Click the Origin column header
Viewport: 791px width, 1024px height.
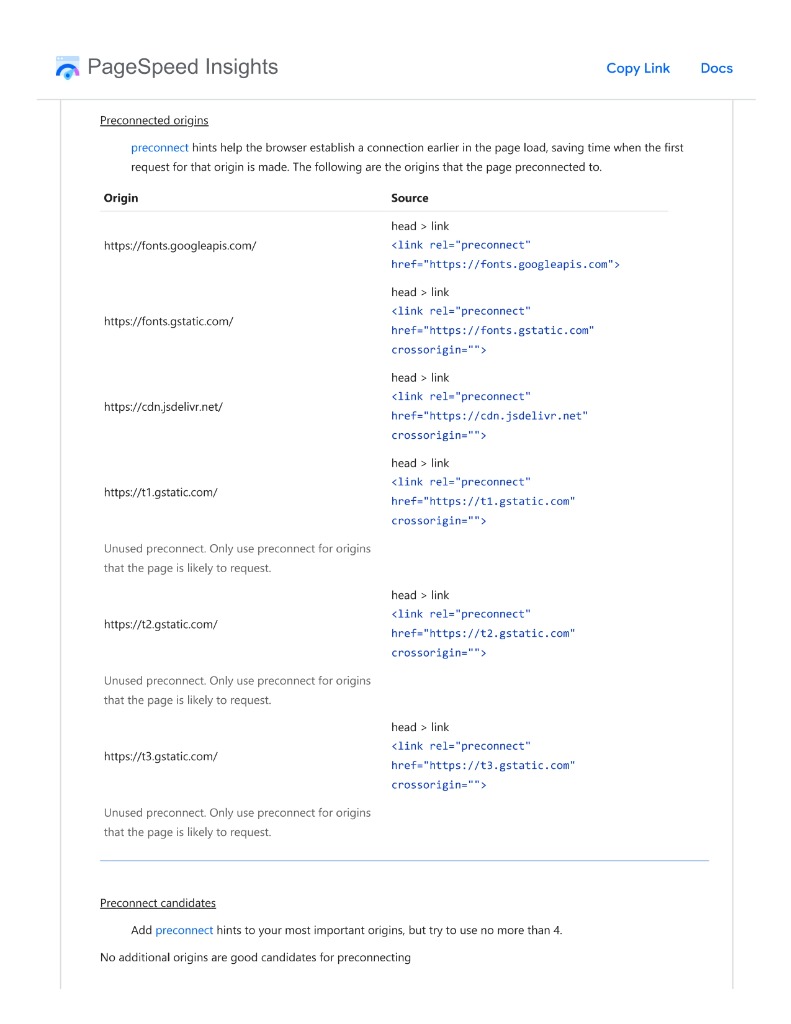121,198
